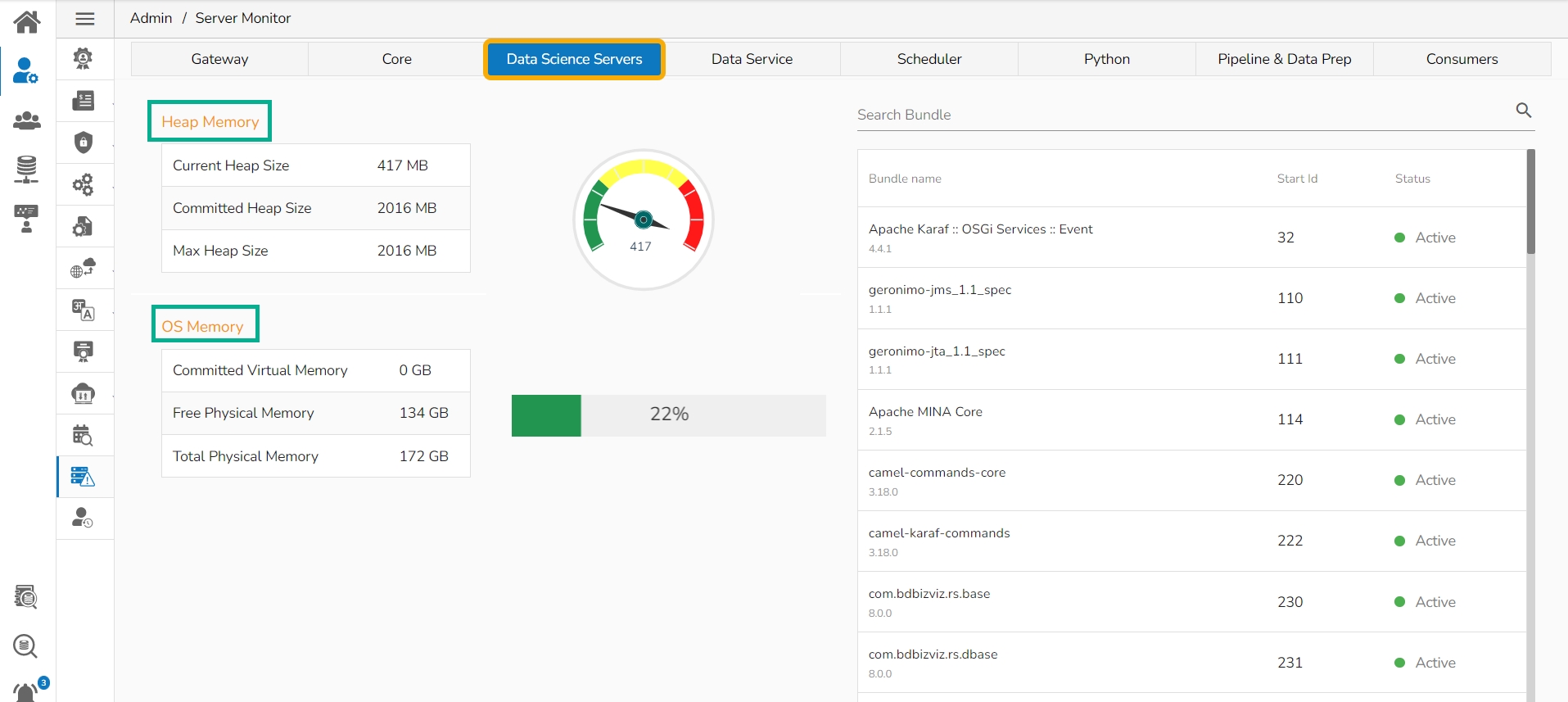Click the magnifier icon in Search Bundle
The image size is (1568, 702).
click(x=1523, y=111)
